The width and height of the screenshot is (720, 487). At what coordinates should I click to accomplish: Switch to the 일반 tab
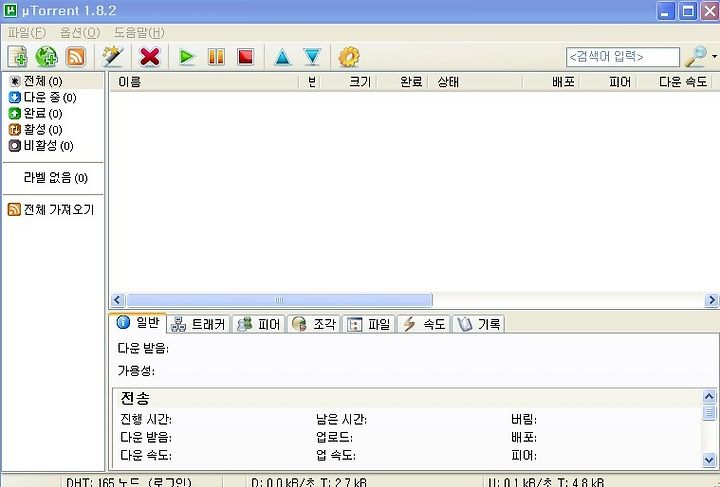[138, 323]
